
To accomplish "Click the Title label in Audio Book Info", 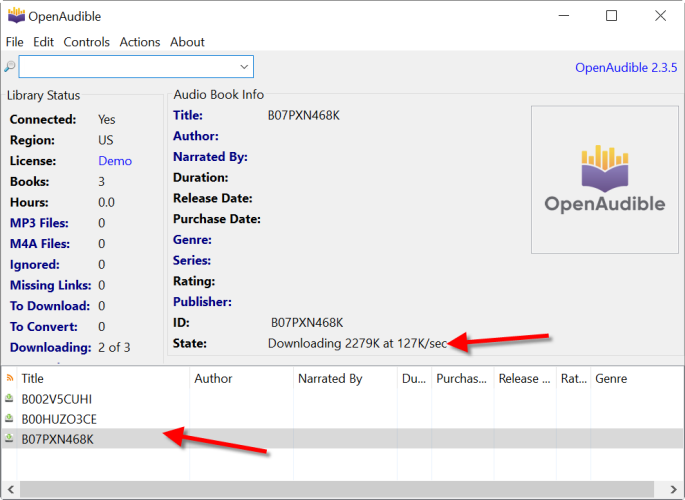I will [188, 115].
